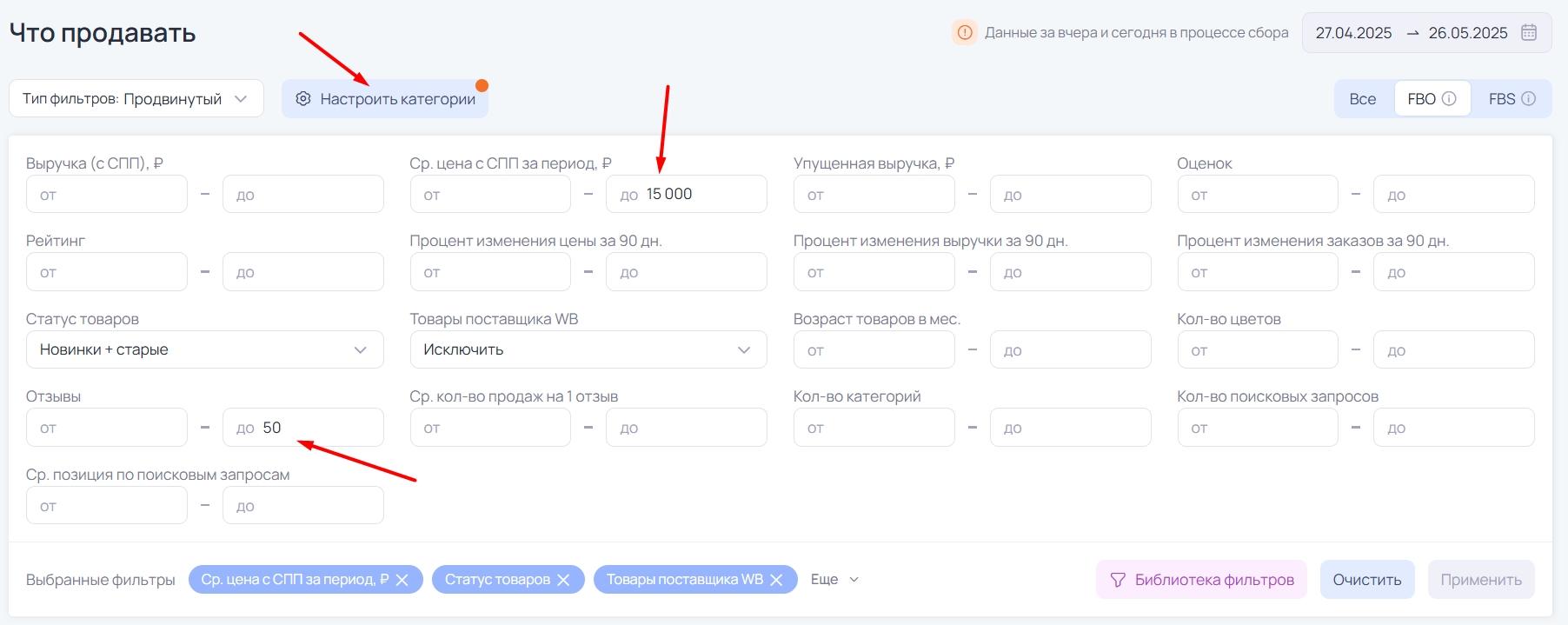Focus Выручка (с СПП) 'до' field
The image size is (1568, 625).
click(x=303, y=194)
